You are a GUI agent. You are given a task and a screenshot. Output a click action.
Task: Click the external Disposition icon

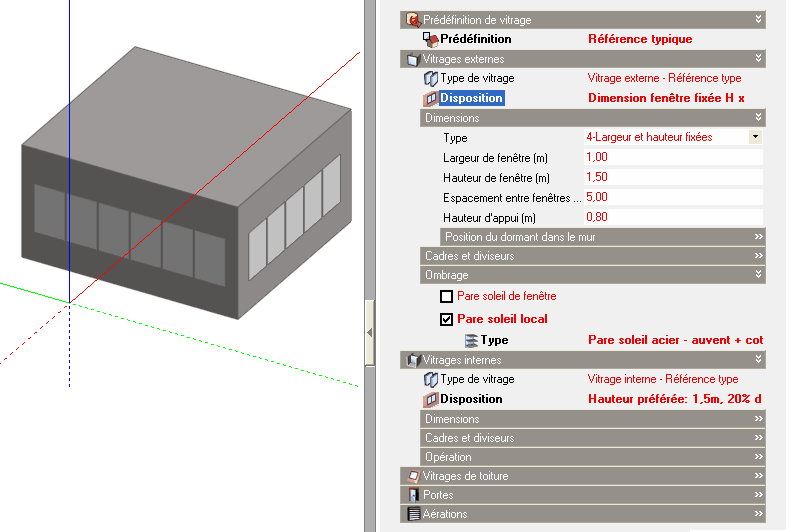(x=431, y=98)
